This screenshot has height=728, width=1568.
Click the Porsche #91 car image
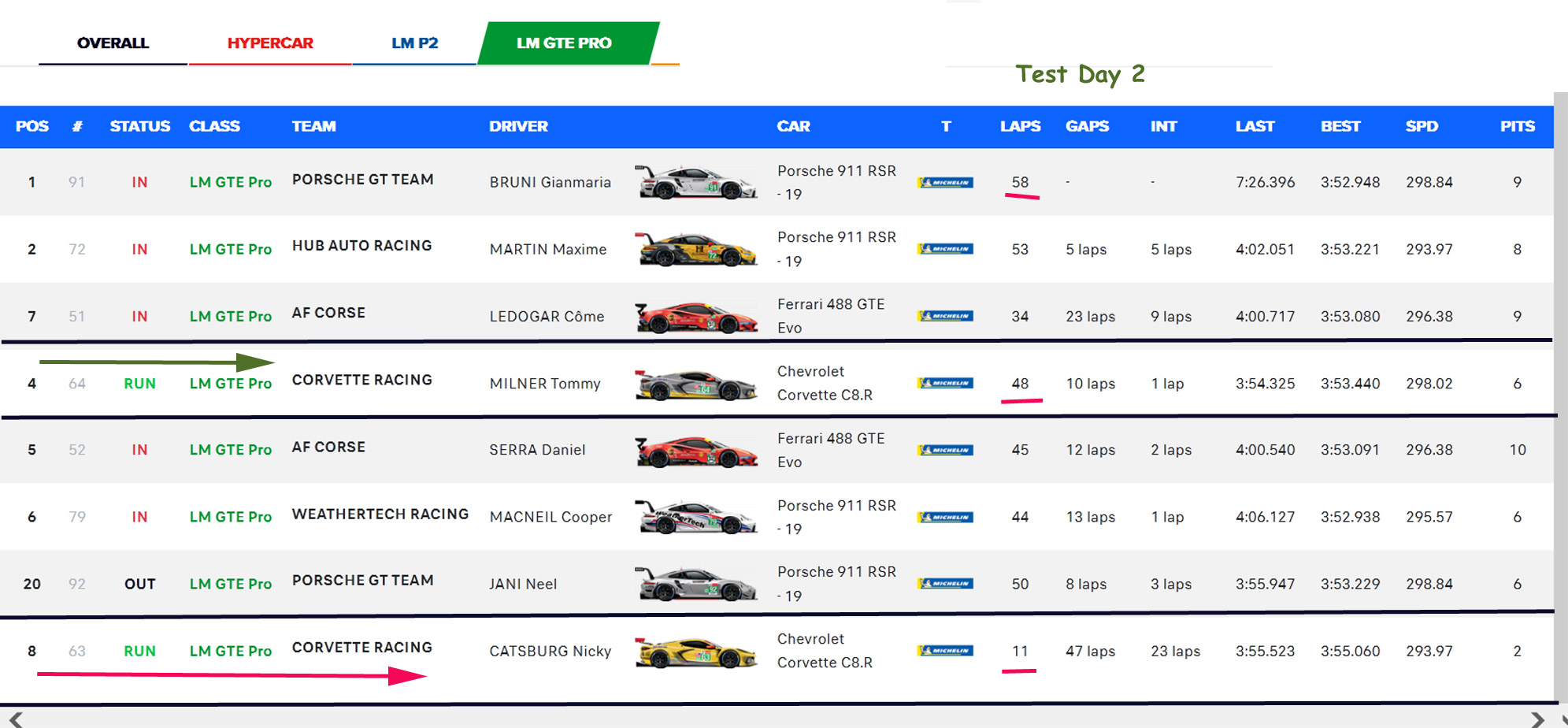point(696,183)
